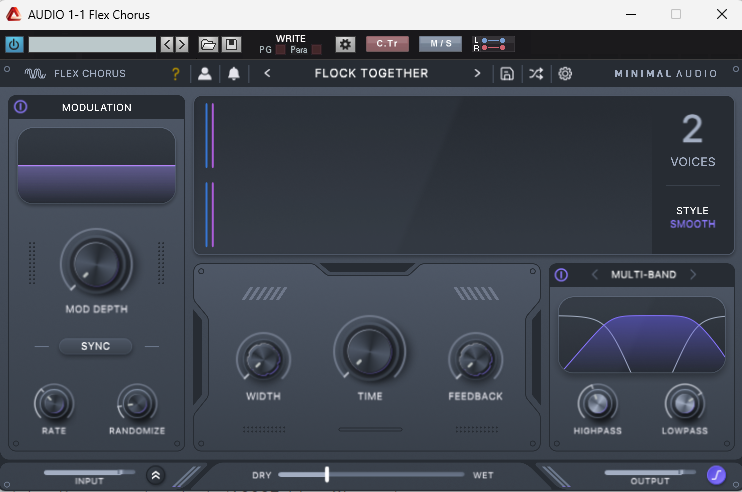Click the LOWPASS knob
742x492 pixels.
click(x=685, y=404)
